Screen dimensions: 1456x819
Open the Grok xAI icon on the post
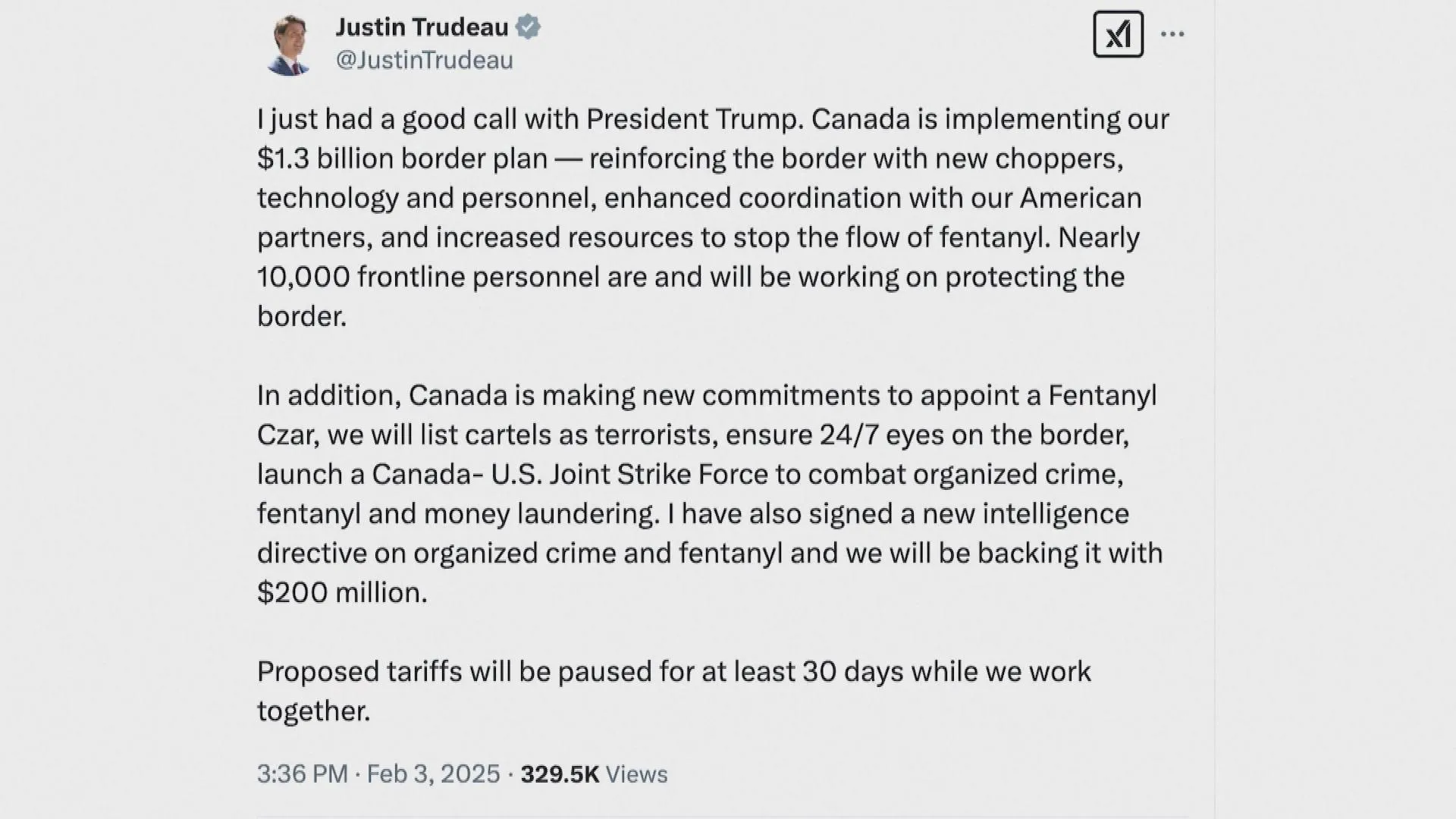pyautogui.click(x=1118, y=34)
